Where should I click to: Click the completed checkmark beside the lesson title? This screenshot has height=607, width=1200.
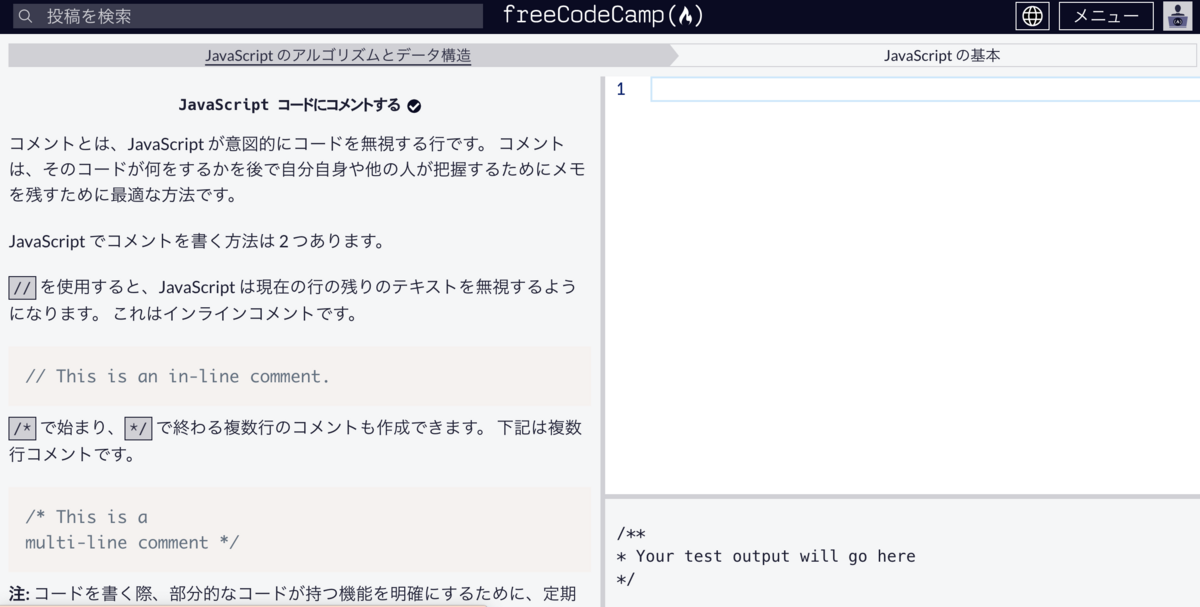click(416, 104)
